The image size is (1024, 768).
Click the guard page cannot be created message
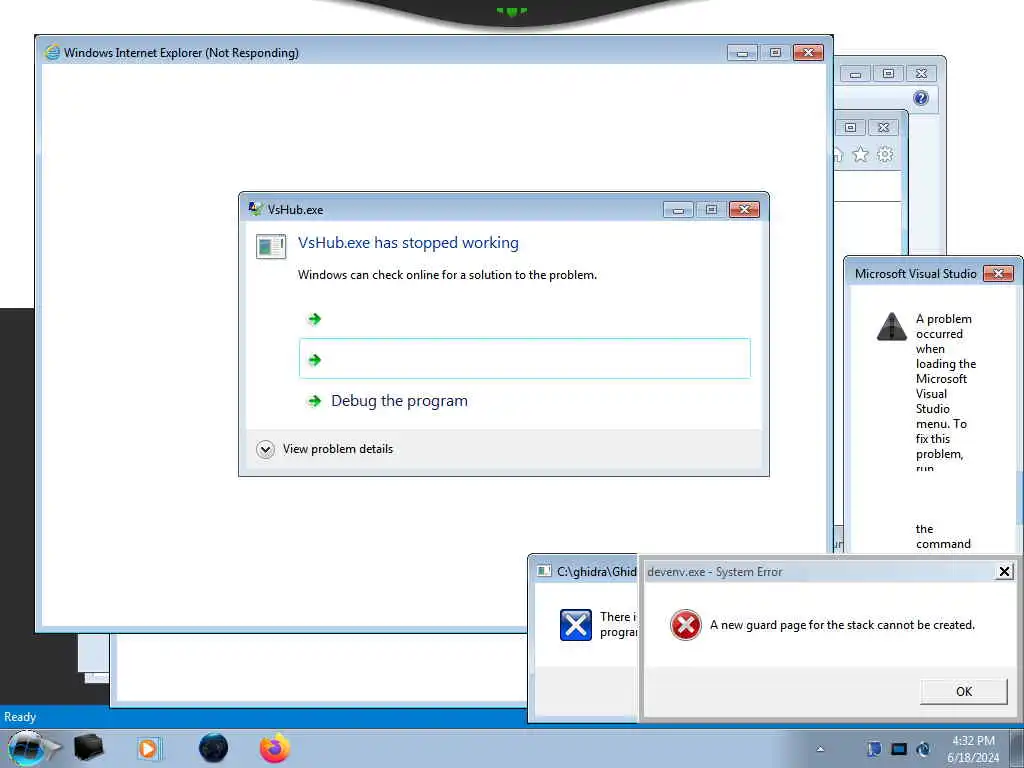(x=842, y=625)
